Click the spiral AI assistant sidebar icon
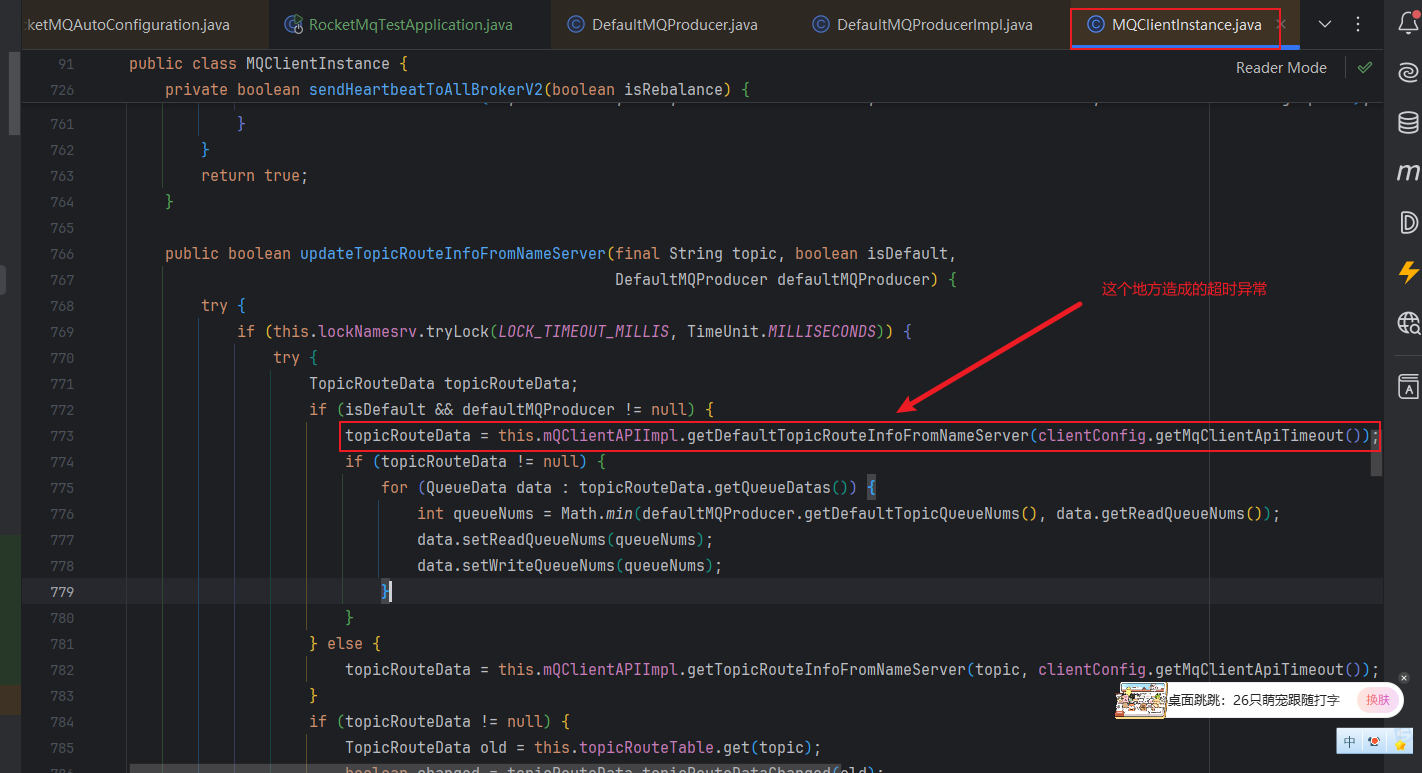This screenshot has height=773, width=1422. 1408,73
